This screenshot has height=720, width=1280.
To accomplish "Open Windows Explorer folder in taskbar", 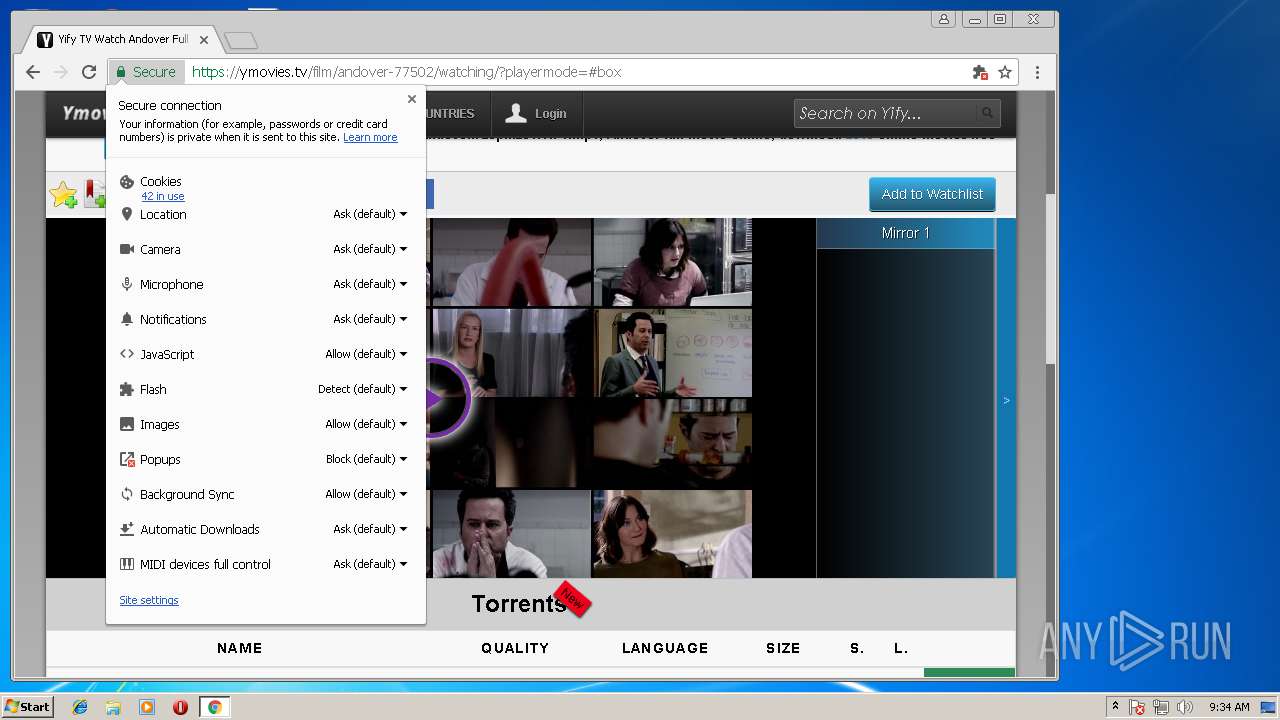I will (113, 707).
